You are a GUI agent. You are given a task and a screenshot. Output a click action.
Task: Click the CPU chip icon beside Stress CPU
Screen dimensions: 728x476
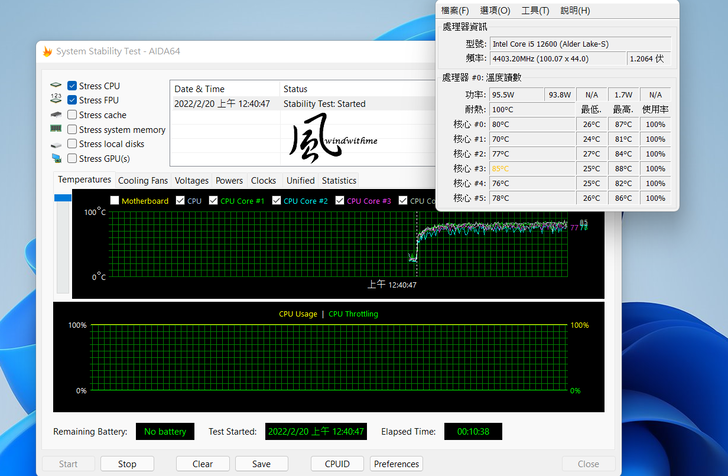[56, 86]
